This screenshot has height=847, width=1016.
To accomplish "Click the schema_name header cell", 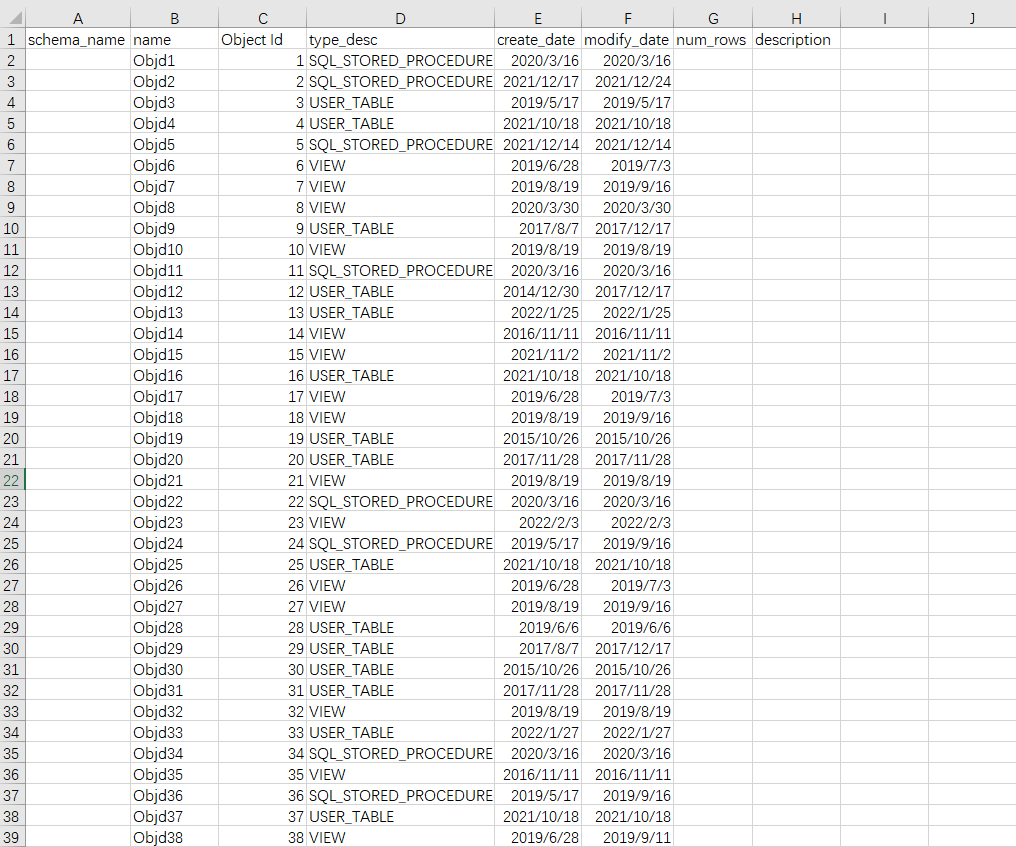I will point(77,40).
